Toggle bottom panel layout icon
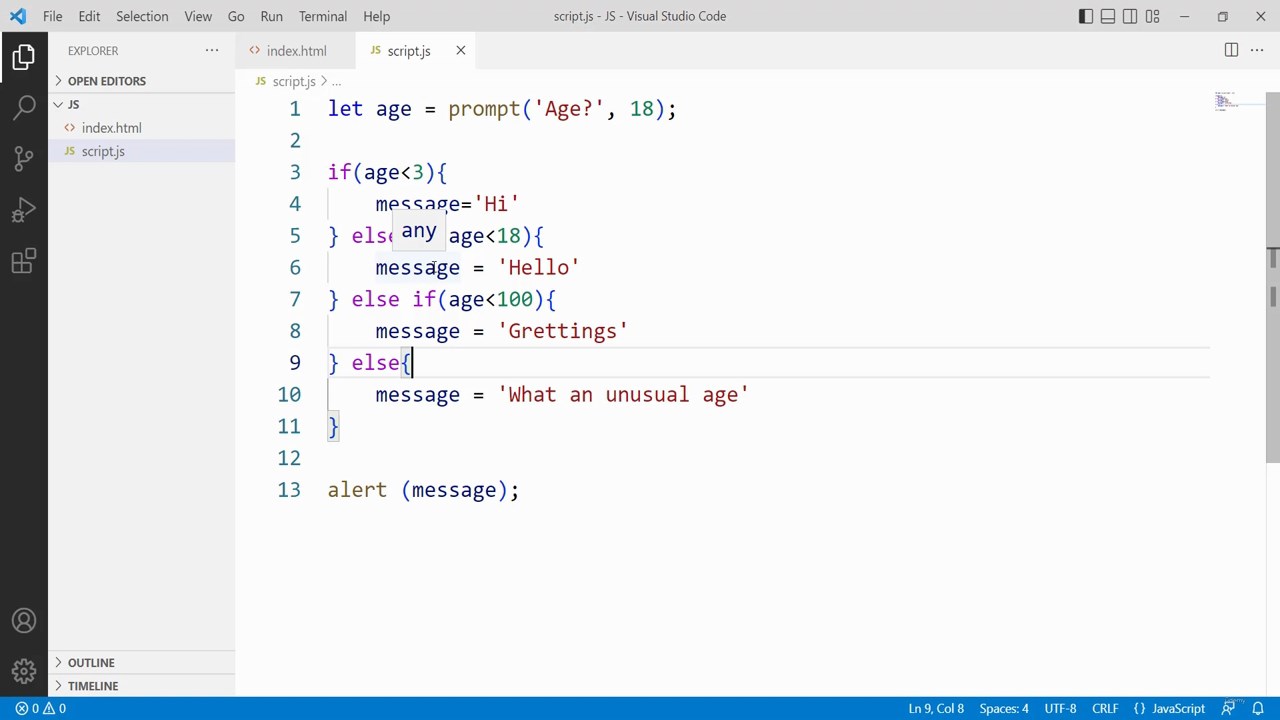1280x720 pixels. tap(1108, 16)
